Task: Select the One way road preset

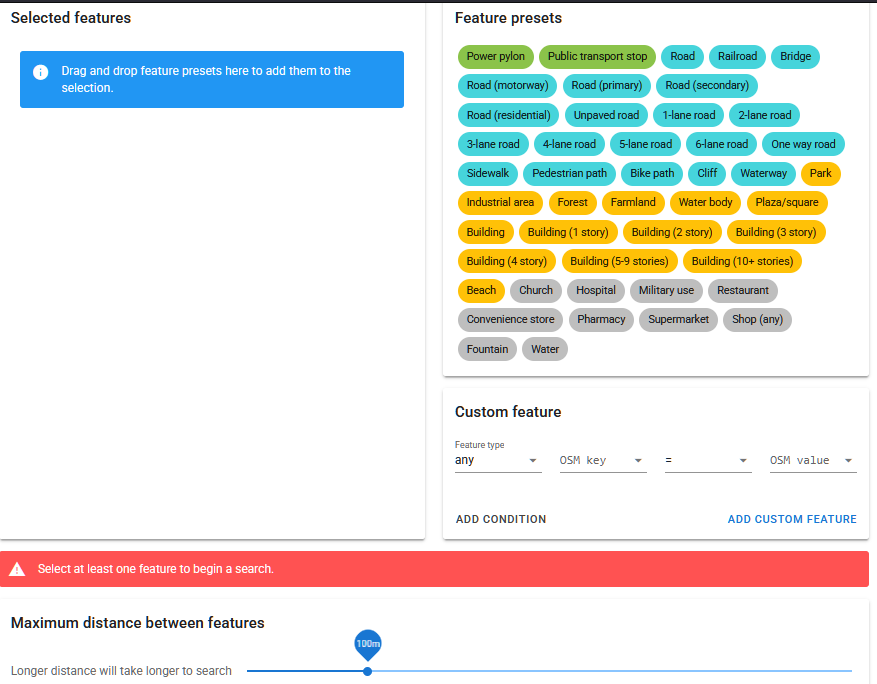Action: [x=803, y=144]
